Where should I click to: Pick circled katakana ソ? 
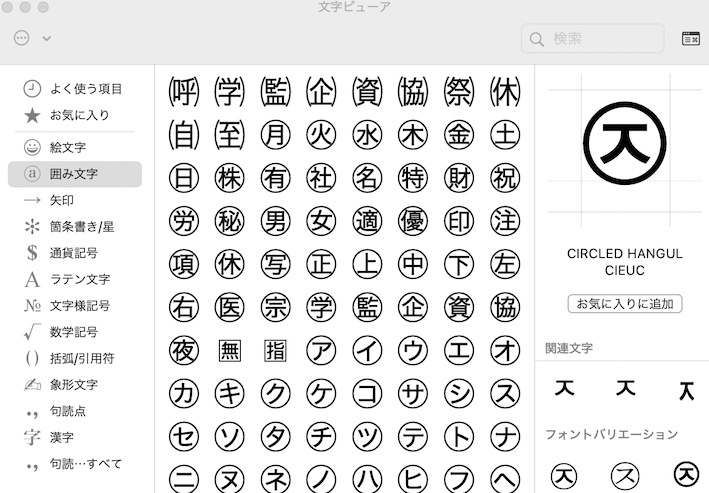tap(229, 437)
